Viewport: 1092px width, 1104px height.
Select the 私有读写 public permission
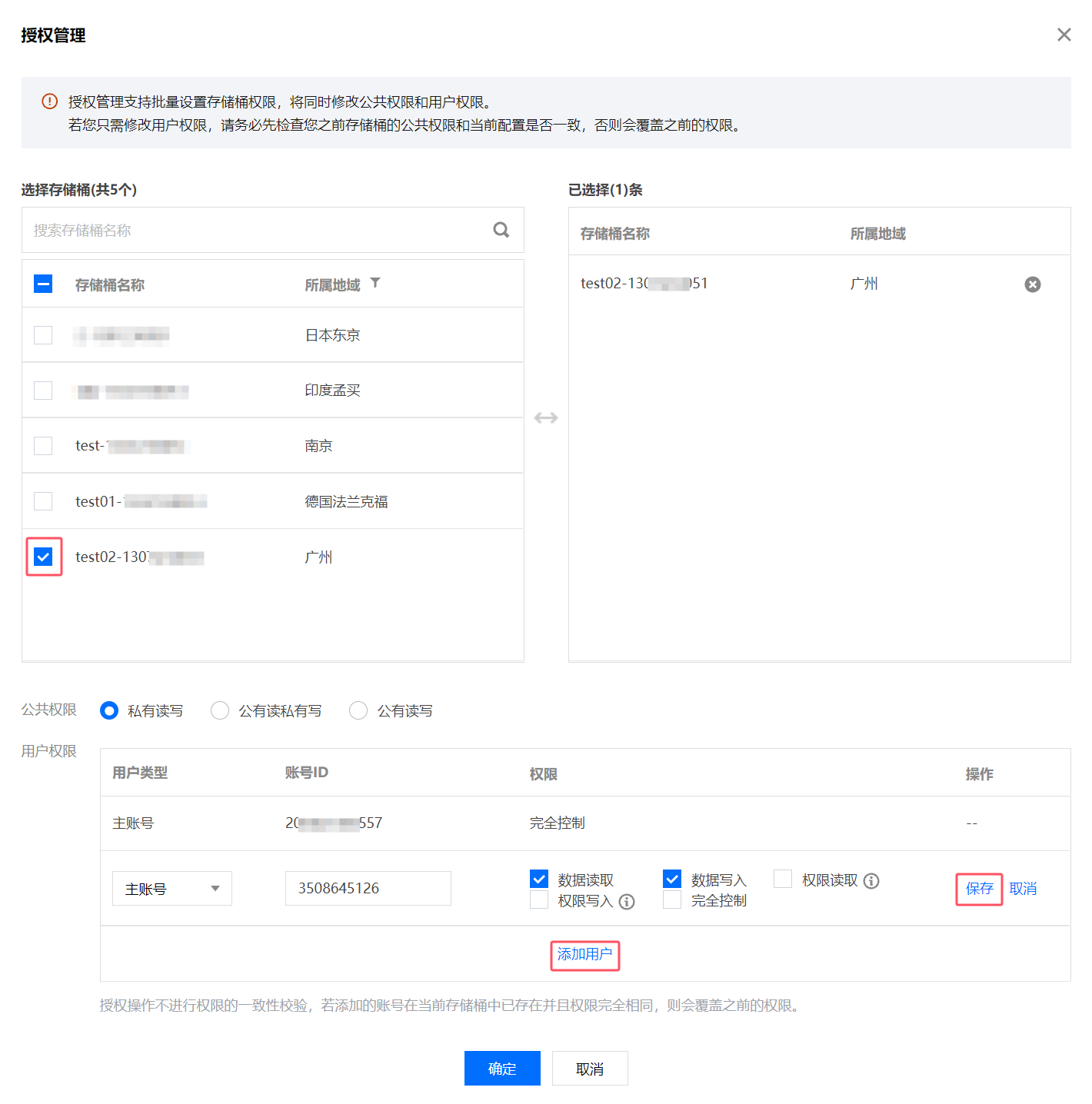(x=109, y=710)
